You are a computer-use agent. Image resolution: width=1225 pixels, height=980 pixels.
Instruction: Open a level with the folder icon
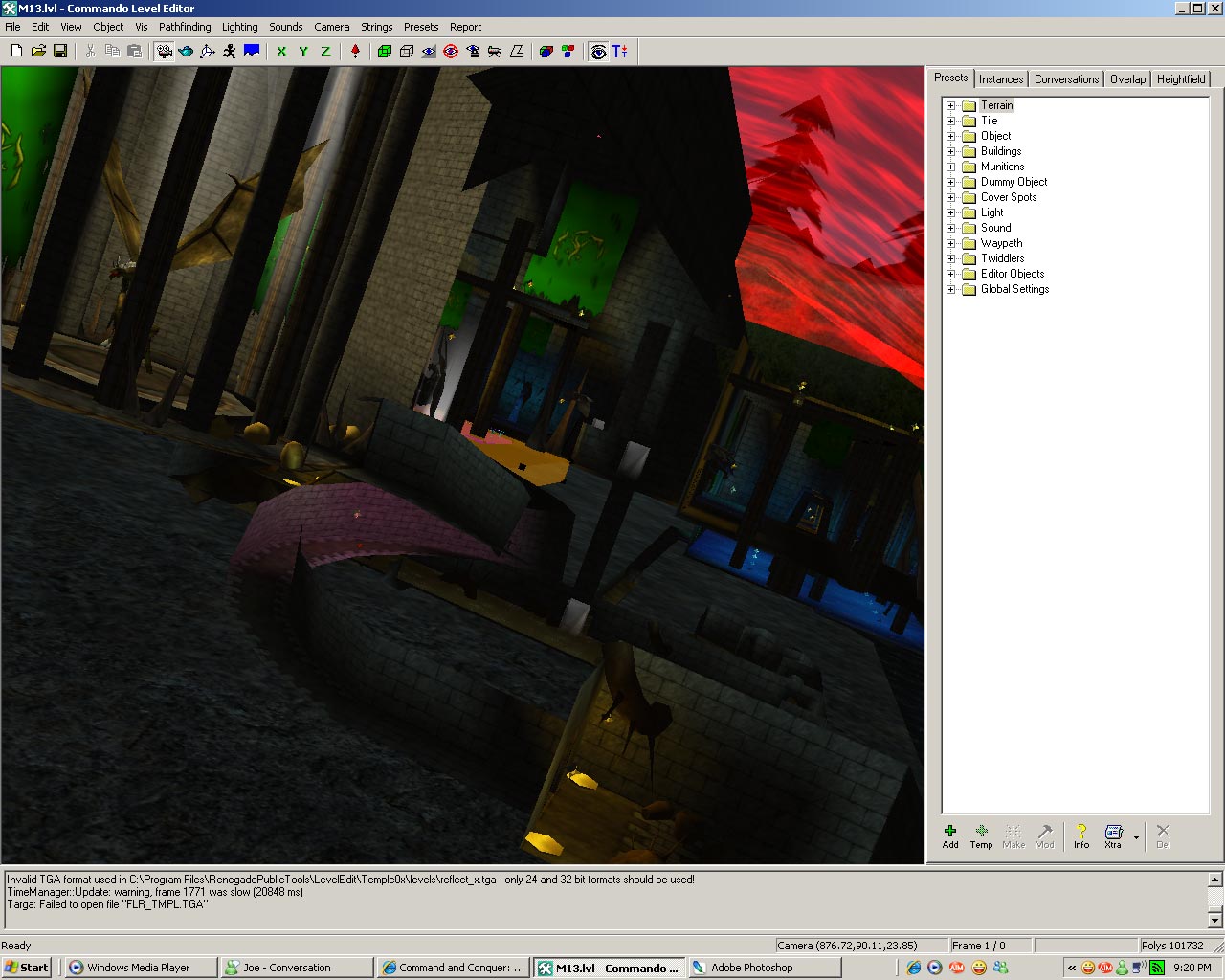click(38, 52)
